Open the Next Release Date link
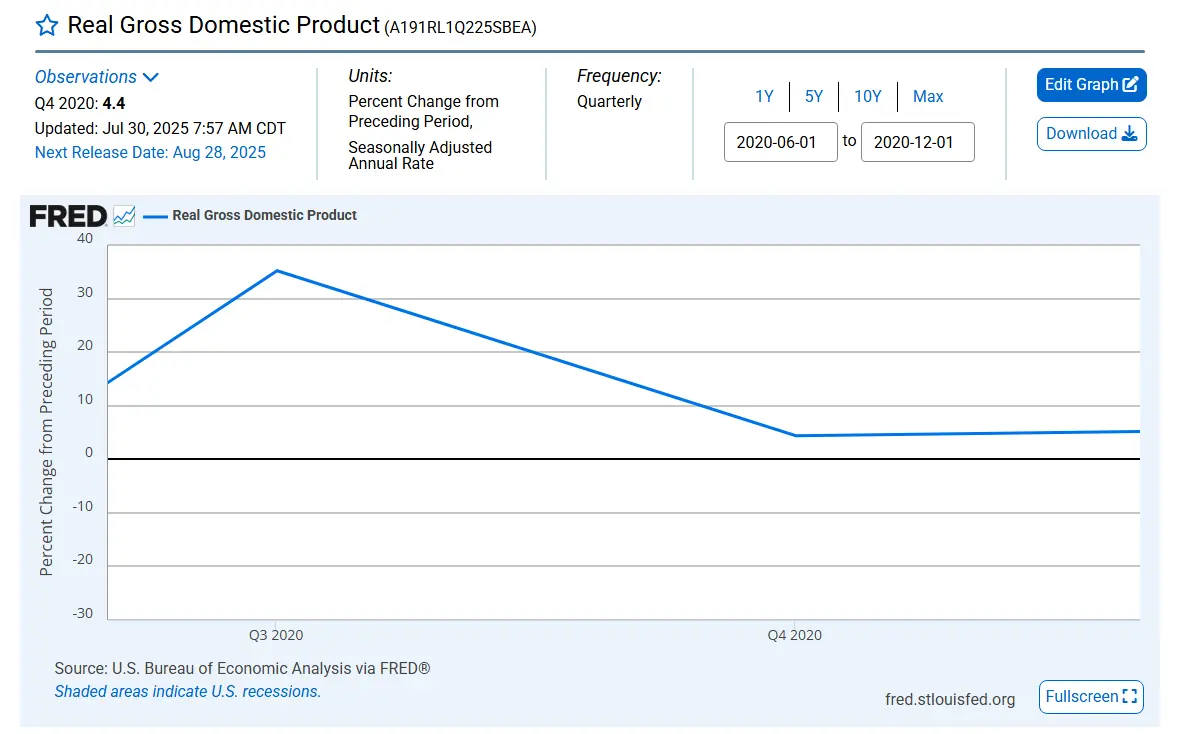The width and height of the screenshot is (1185, 734). (150, 152)
